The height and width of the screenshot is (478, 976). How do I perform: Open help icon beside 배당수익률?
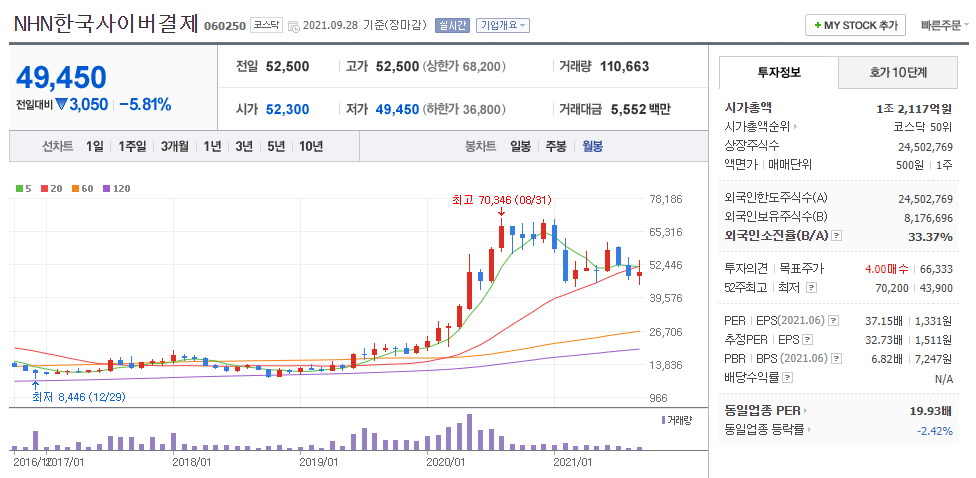(787, 378)
